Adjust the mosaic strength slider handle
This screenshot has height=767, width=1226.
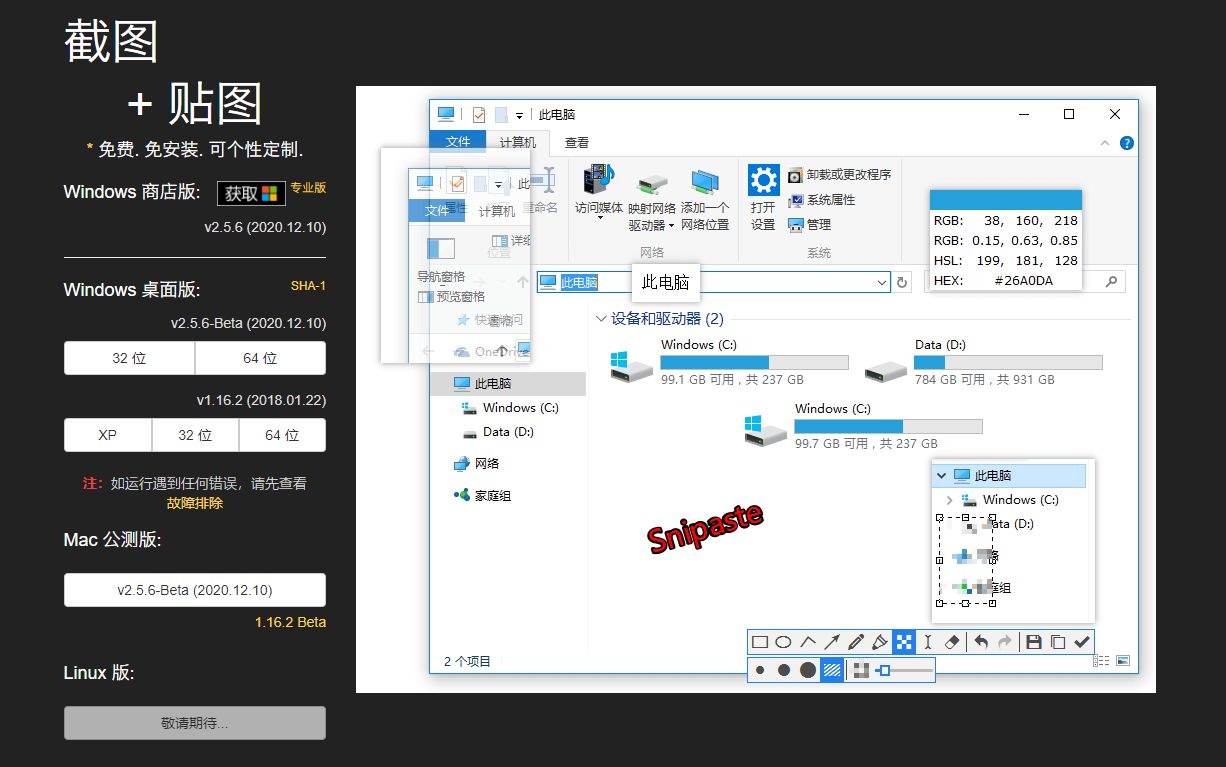883,670
